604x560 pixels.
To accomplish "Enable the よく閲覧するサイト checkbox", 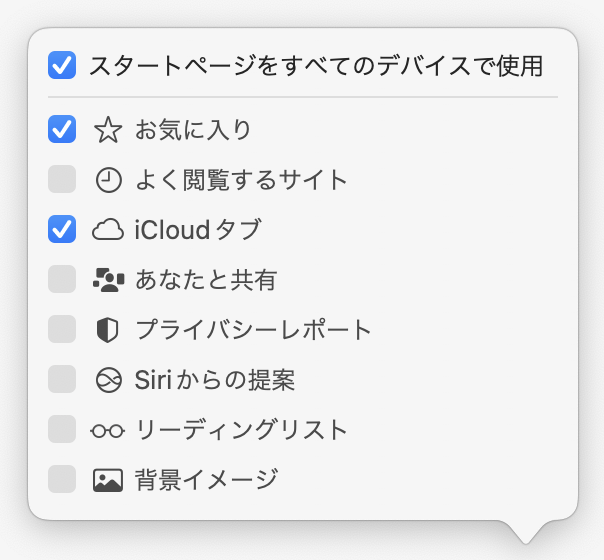I will tap(62, 179).
